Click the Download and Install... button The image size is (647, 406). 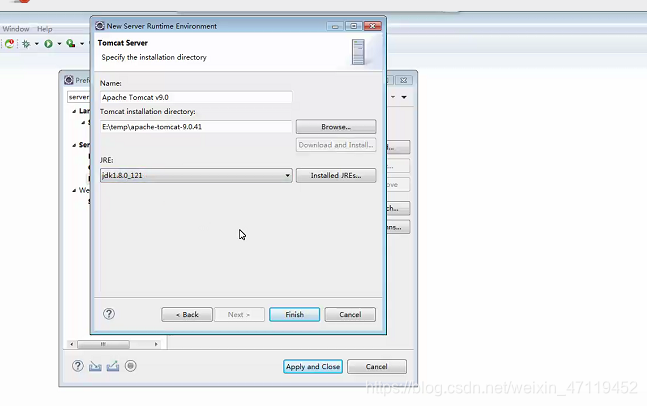(336, 145)
